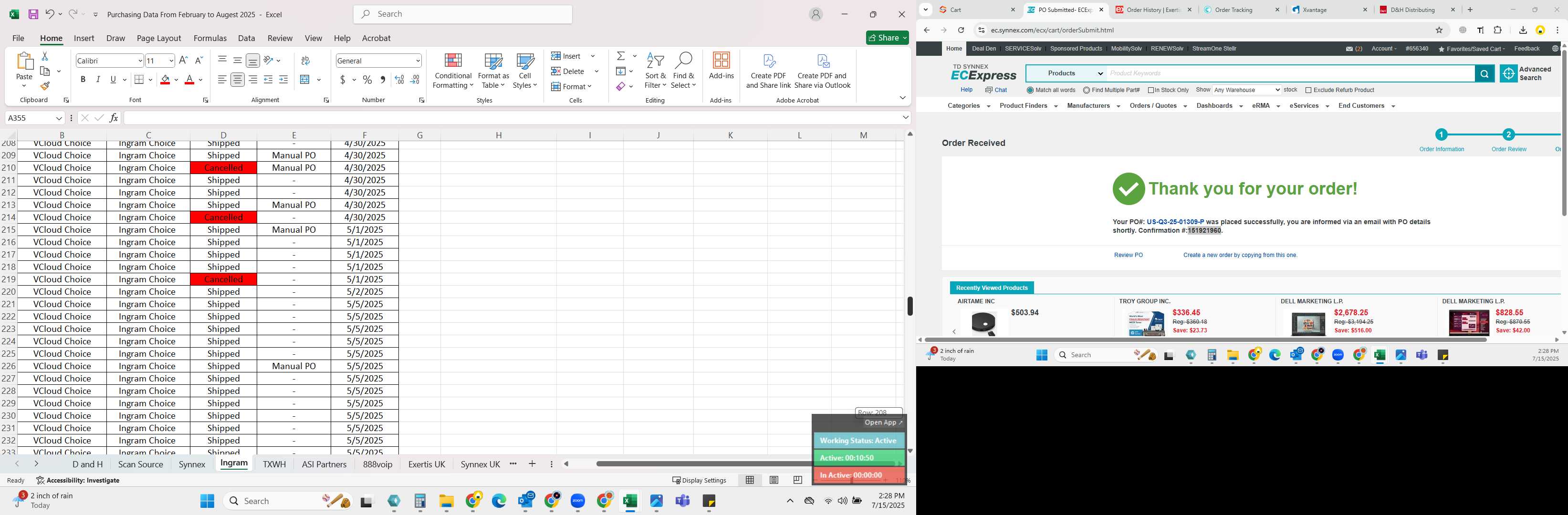Click the Undo arrow in Excel
This screenshot has height=515, width=1568.
50,14
